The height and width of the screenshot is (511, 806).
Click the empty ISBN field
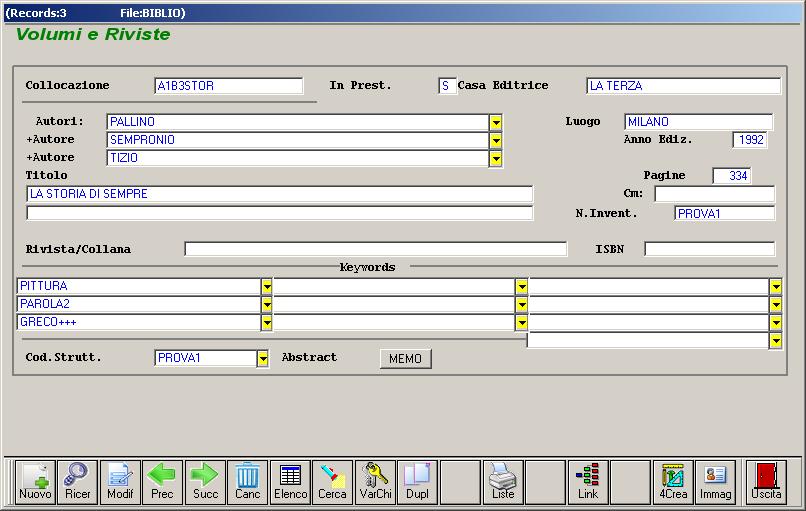709,249
